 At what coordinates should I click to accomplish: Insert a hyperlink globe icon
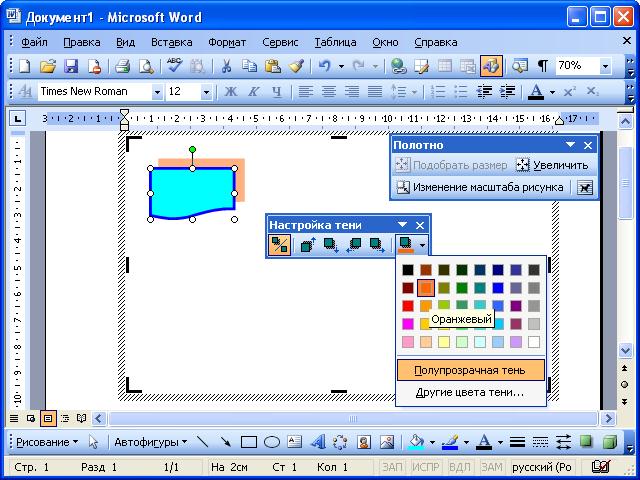pyautogui.click(x=398, y=66)
